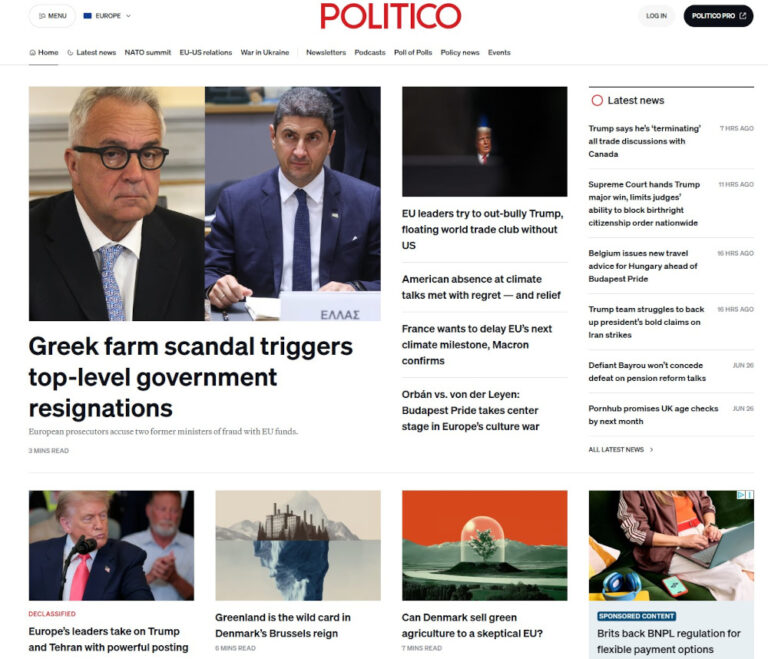The image size is (768, 659).
Task: Click the arrow next to All Latest News
Action: (651, 449)
